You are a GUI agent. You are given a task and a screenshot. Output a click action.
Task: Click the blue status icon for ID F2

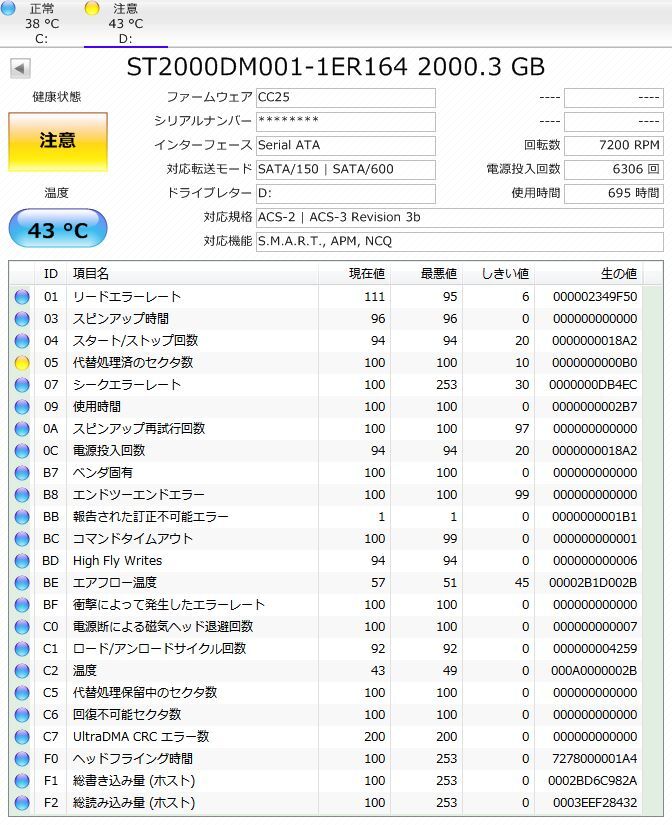22,803
